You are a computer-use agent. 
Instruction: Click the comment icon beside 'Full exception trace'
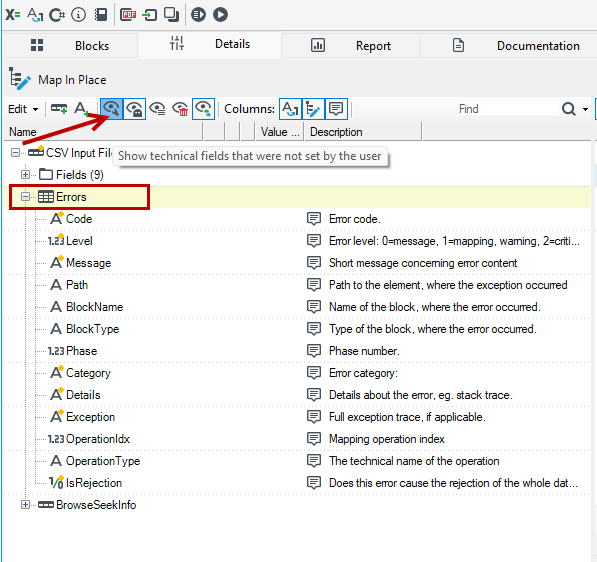[314, 417]
